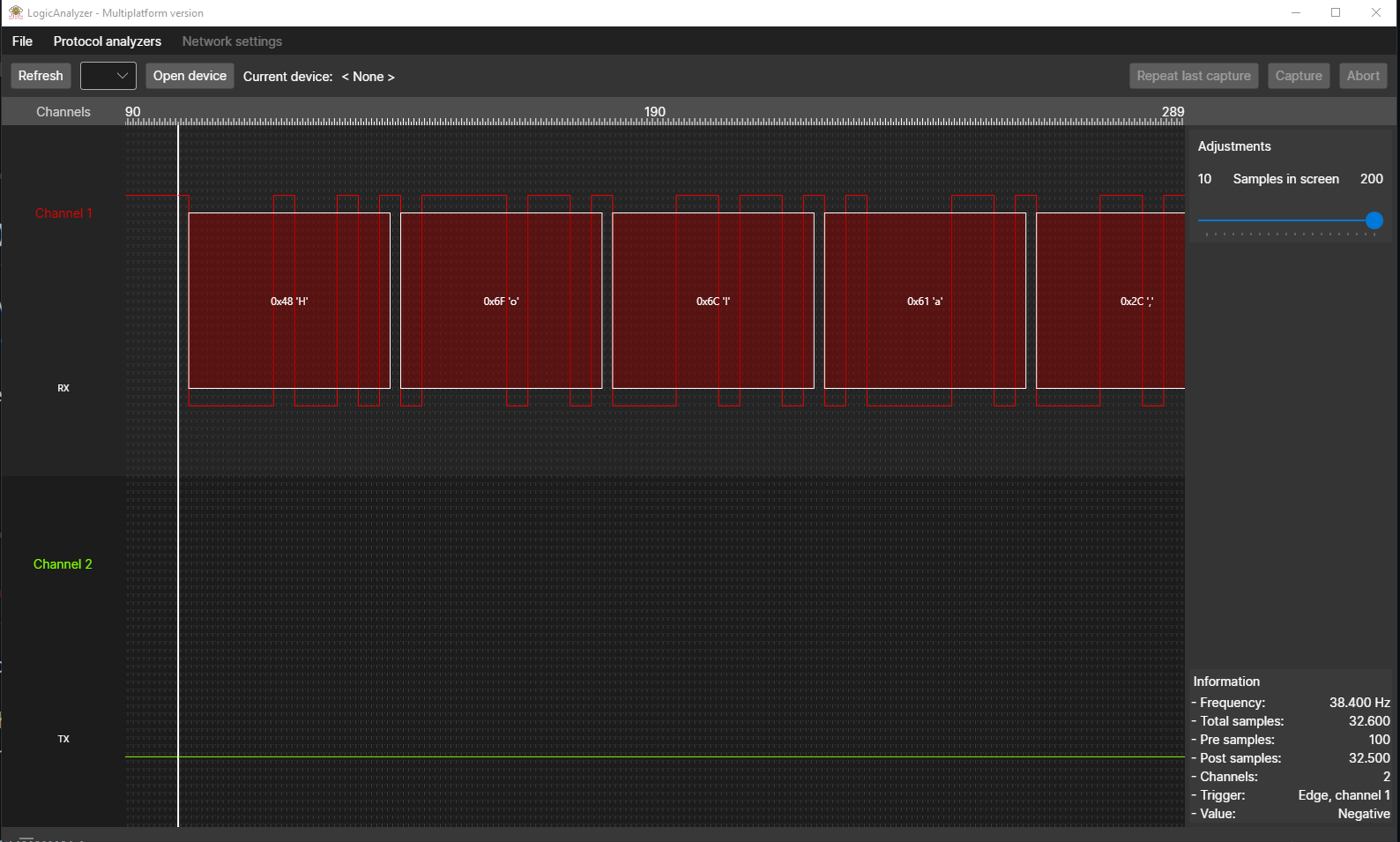
Task: Select the red Channel 1 label
Action: click(x=63, y=213)
